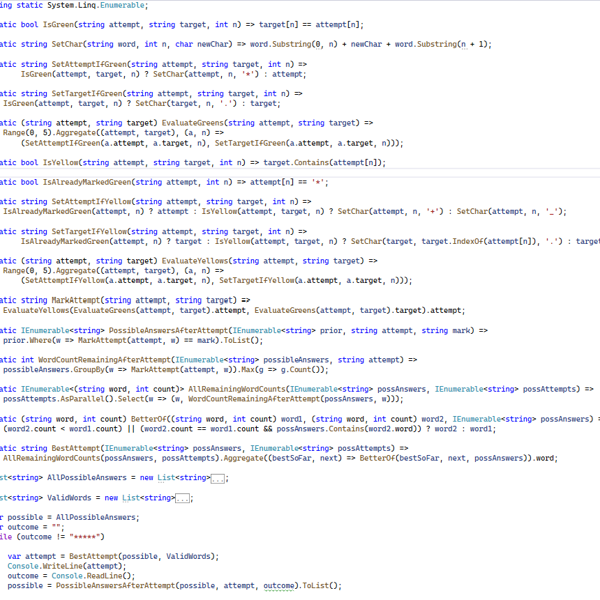600x600 pixels.
Task: Click the underlined outcome argument in last line
Action: 282,586
